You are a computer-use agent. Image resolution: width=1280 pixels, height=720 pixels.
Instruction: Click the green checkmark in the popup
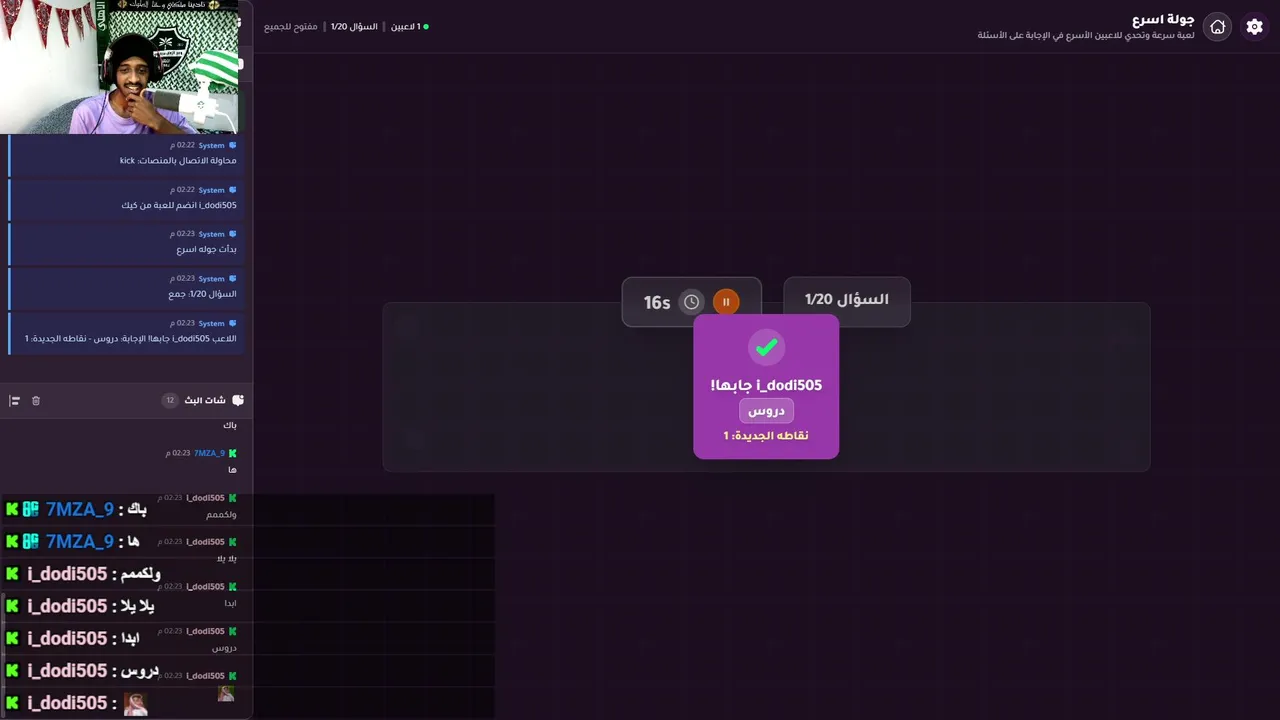(766, 347)
